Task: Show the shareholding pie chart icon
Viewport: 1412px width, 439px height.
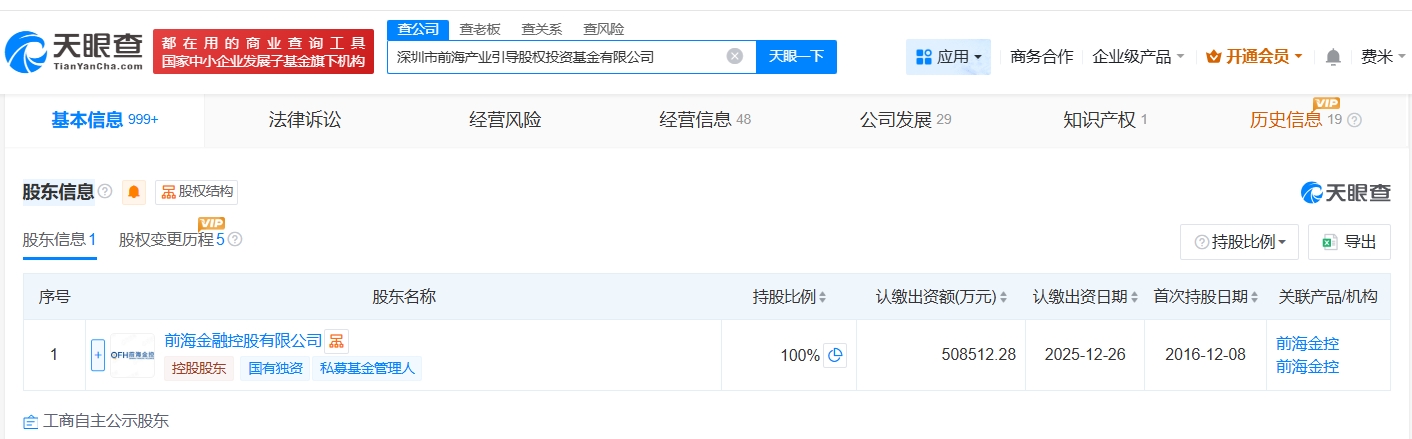Action: (835, 355)
